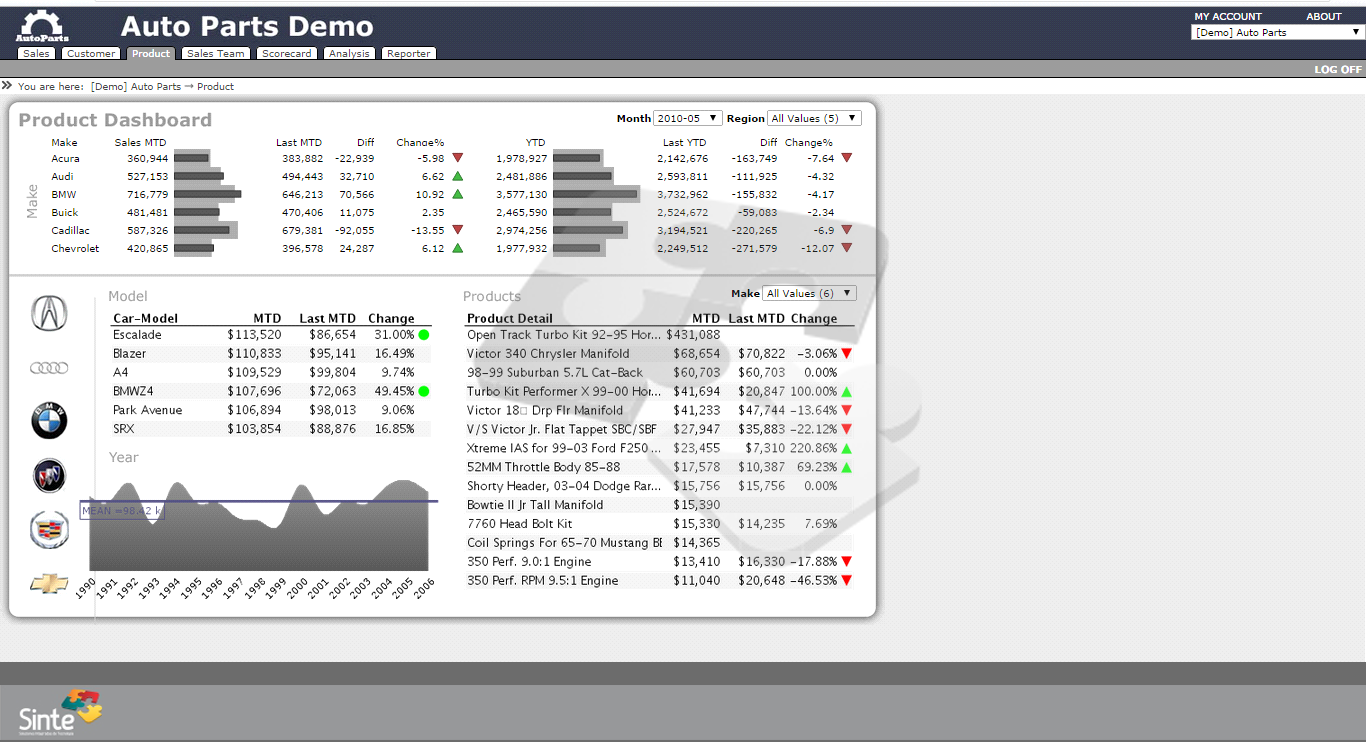Switch to the Sales tab
The width and height of the screenshot is (1366, 742).
(36, 54)
